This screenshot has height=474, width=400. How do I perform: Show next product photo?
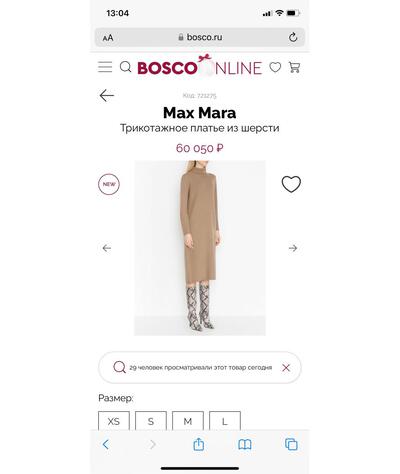point(293,248)
